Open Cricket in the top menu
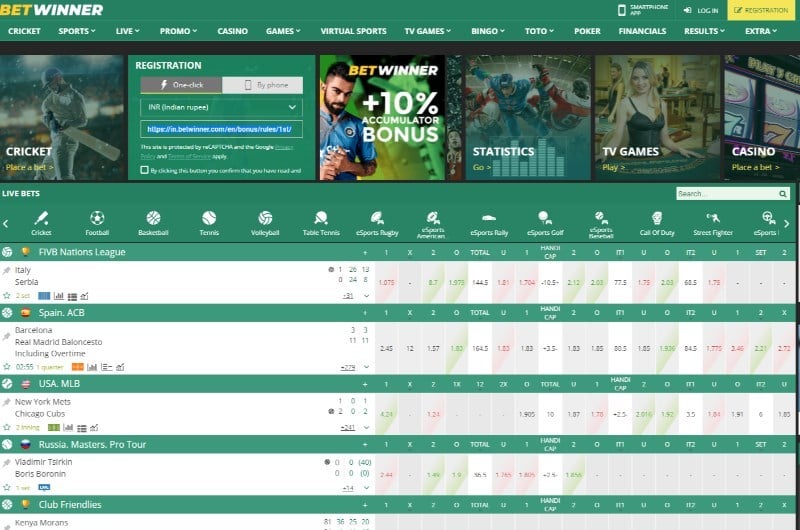 tap(24, 31)
